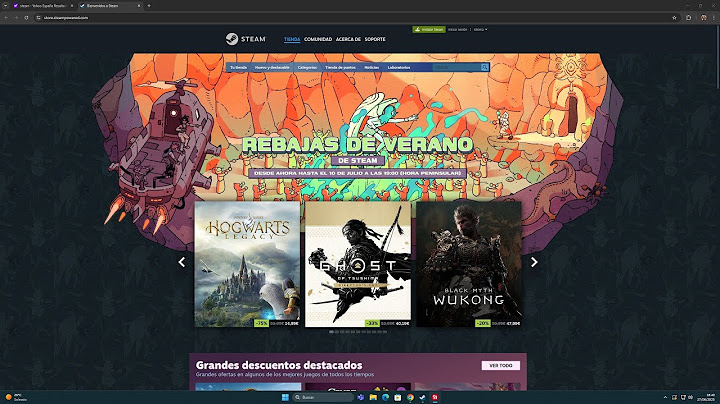Image resolution: width=720 pixels, height=404 pixels.
Task: Open the Black Myth Wukong game capsule
Action: 469,264
